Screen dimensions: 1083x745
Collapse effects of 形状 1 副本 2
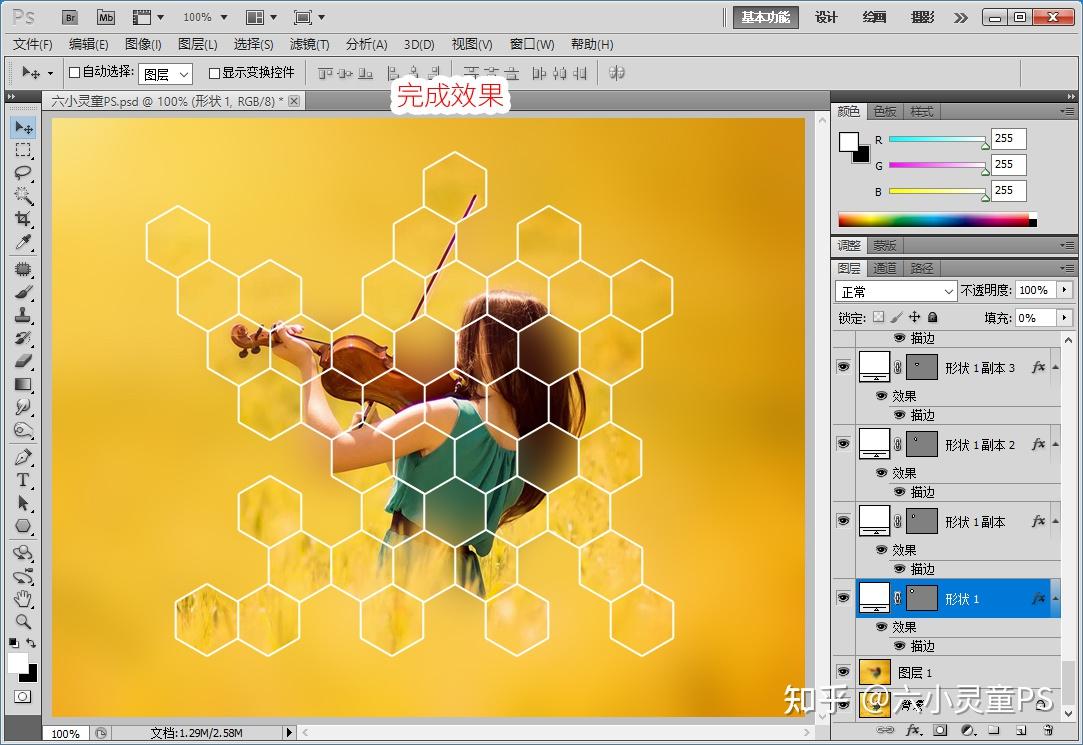1055,444
